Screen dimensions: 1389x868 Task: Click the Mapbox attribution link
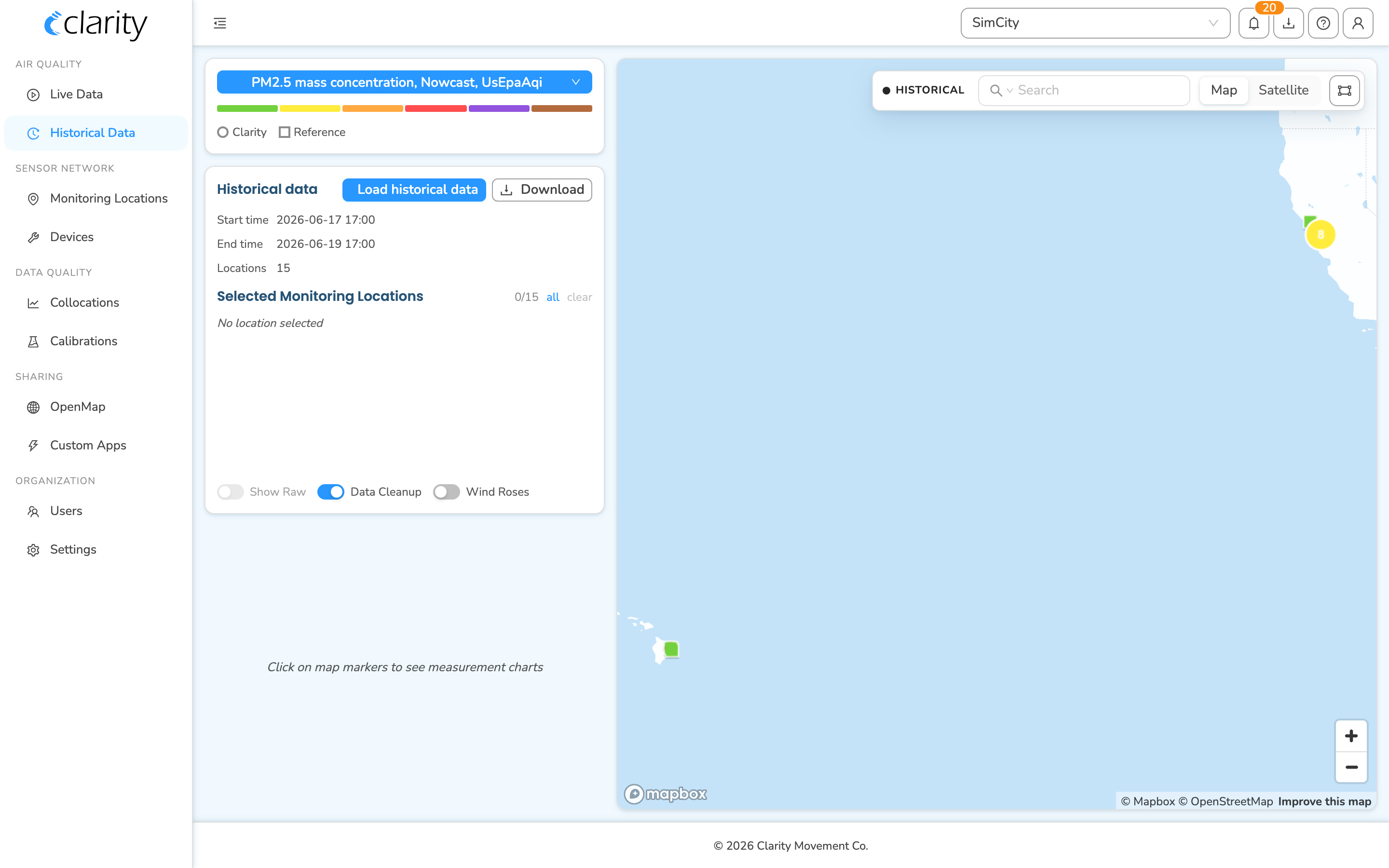1148,801
